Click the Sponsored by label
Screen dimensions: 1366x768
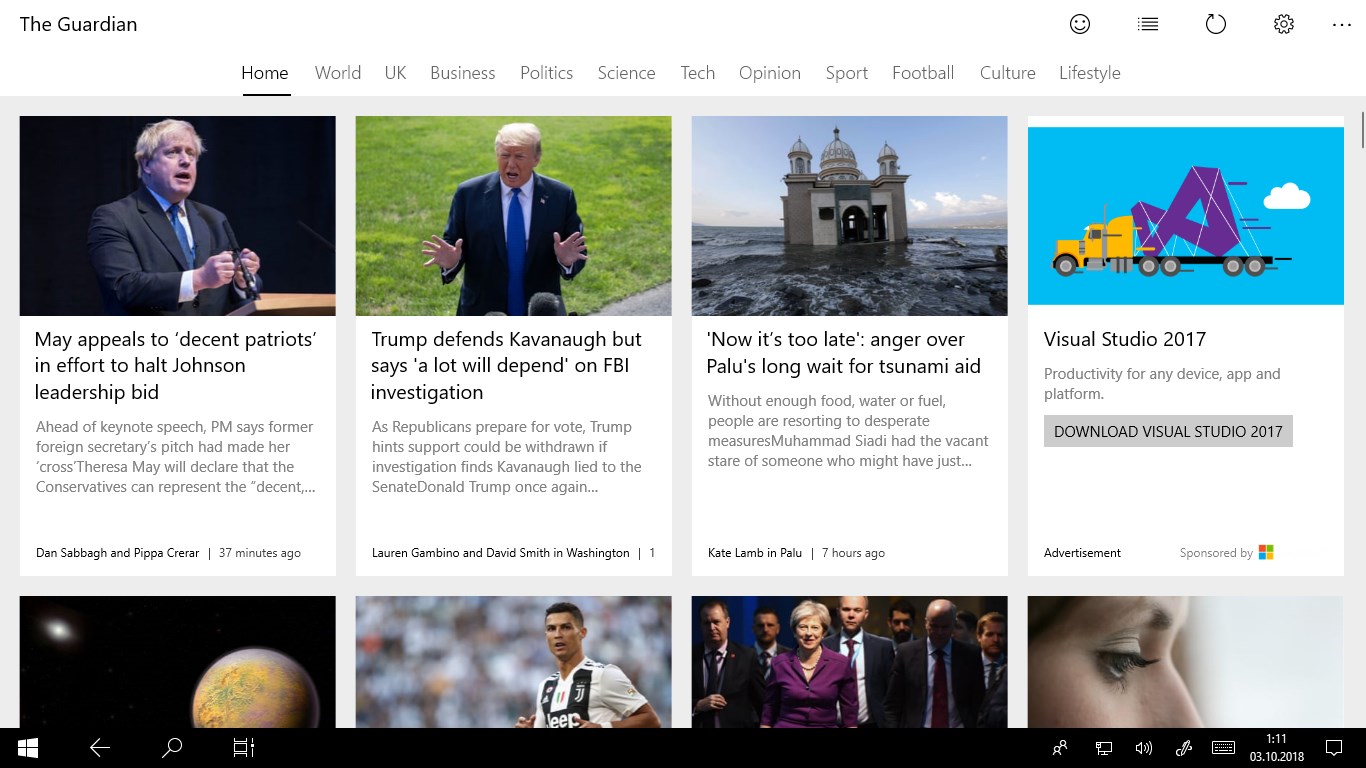click(x=1216, y=553)
